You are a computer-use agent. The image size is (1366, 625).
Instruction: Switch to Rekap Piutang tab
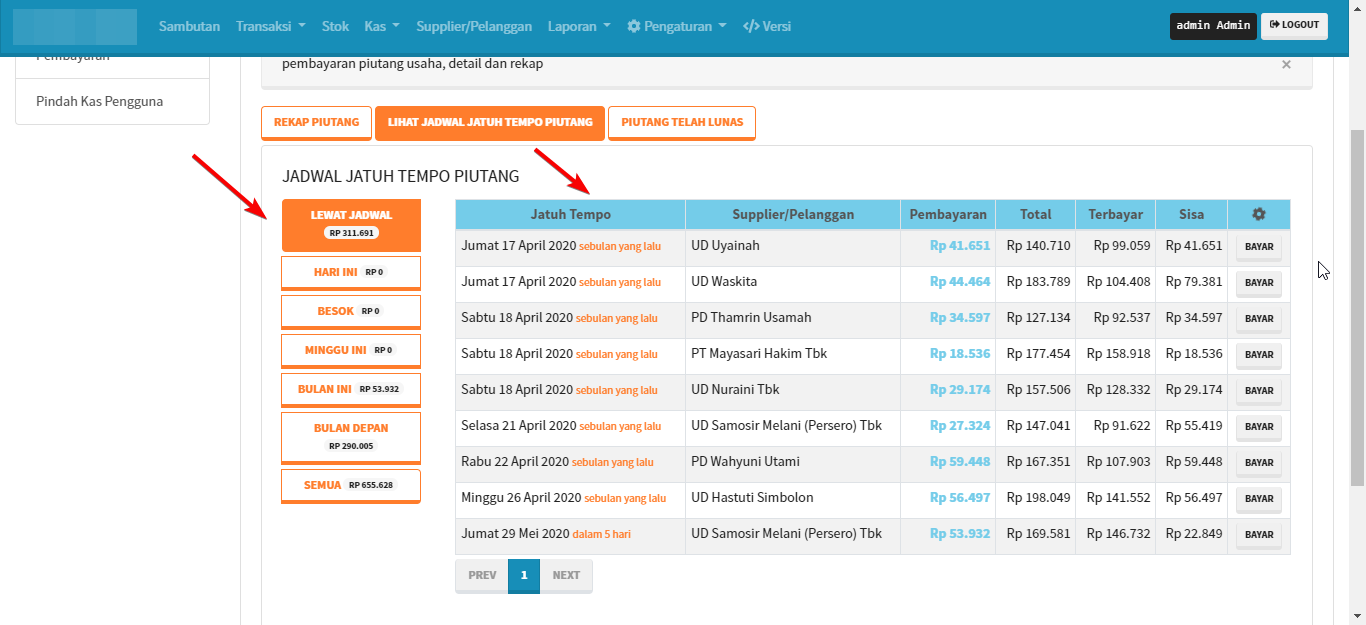tap(316, 123)
